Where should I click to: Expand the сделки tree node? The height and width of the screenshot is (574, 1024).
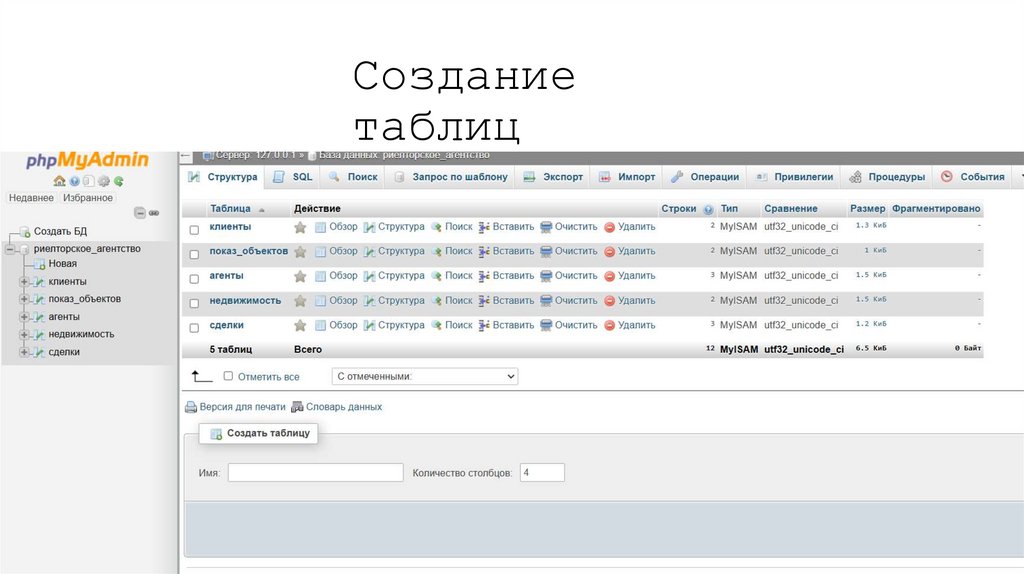(x=24, y=352)
